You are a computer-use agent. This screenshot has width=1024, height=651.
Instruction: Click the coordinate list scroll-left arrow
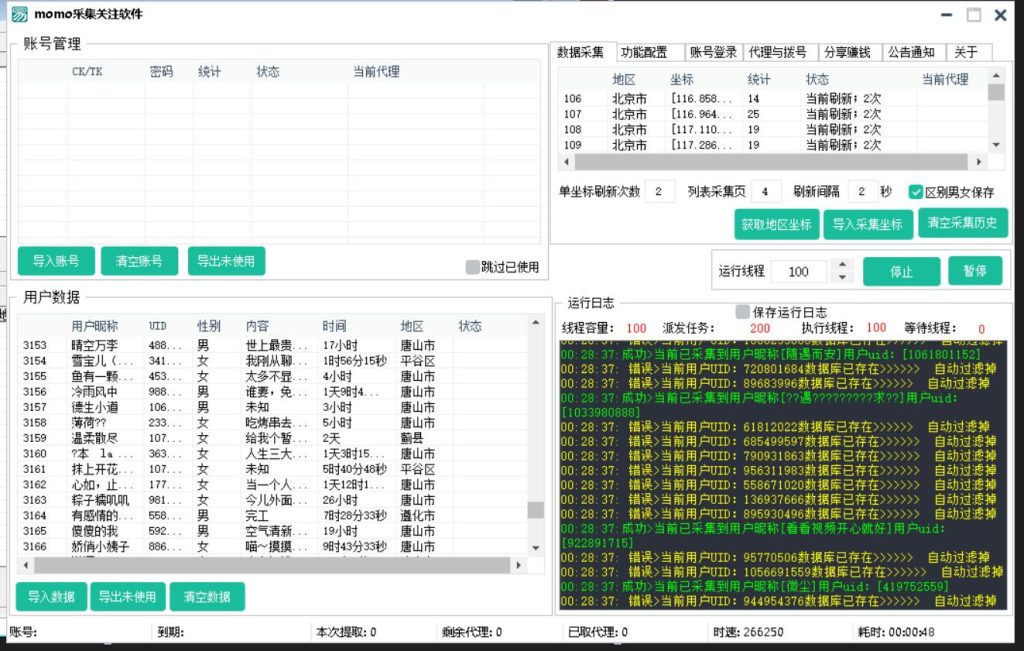pos(565,161)
